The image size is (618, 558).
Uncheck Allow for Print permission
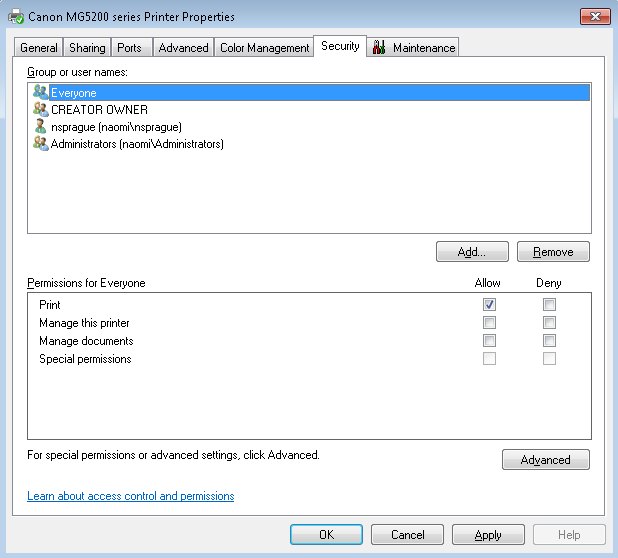[489, 305]
